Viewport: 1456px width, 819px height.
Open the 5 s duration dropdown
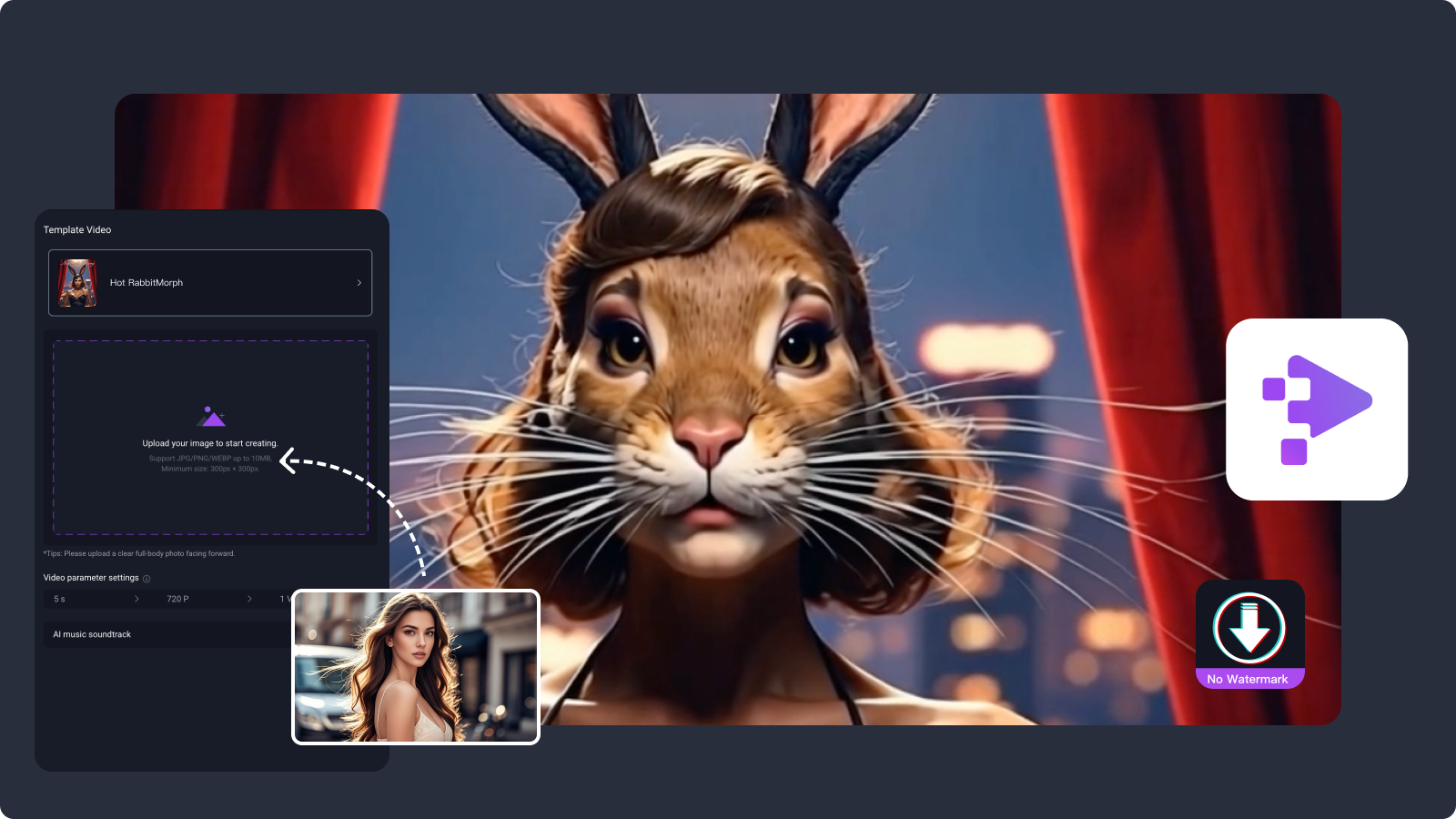pos(91,599)
